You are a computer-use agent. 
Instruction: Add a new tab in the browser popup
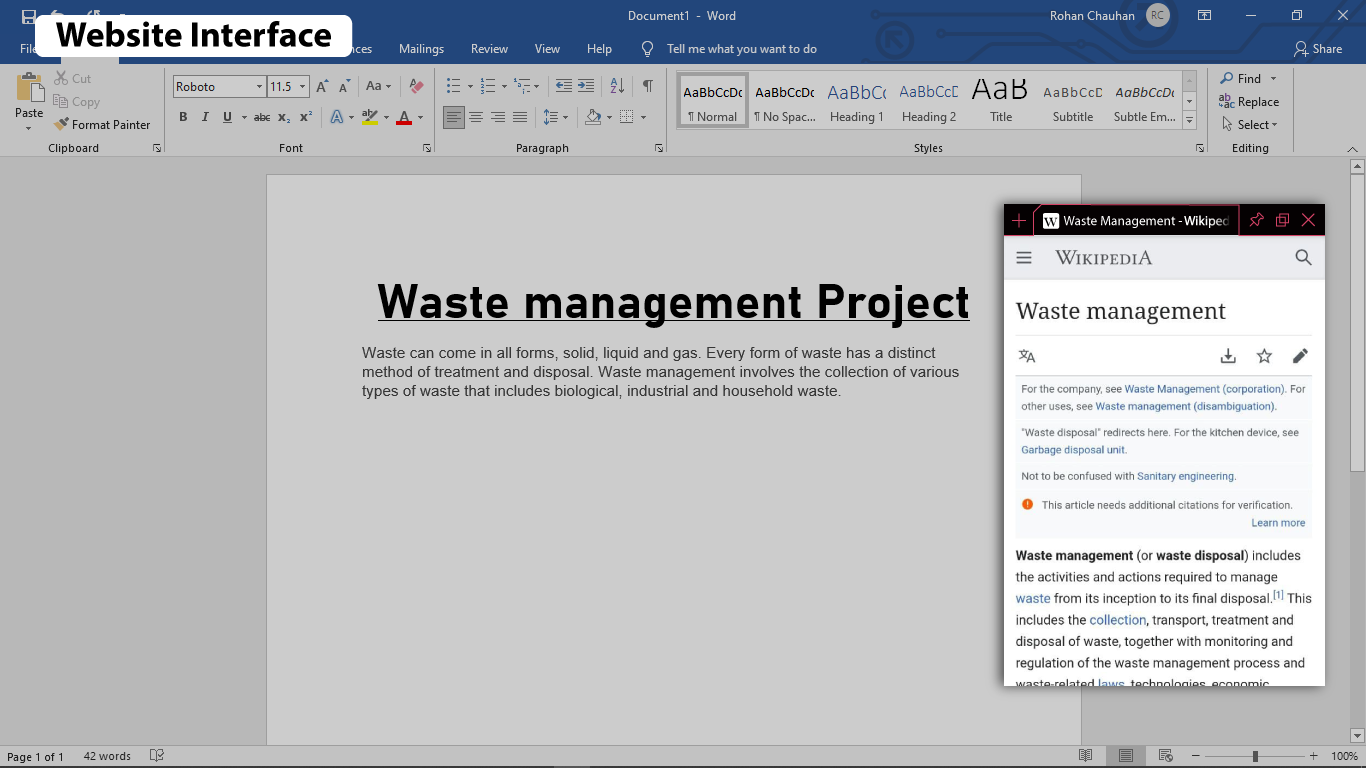pos(1019,221)
